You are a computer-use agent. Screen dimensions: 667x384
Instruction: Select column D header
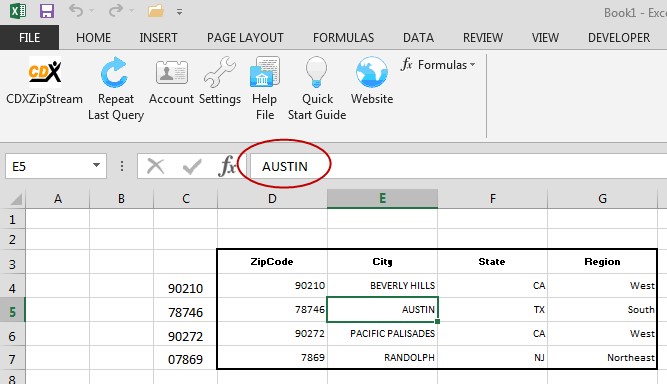(x=272, y=199)
